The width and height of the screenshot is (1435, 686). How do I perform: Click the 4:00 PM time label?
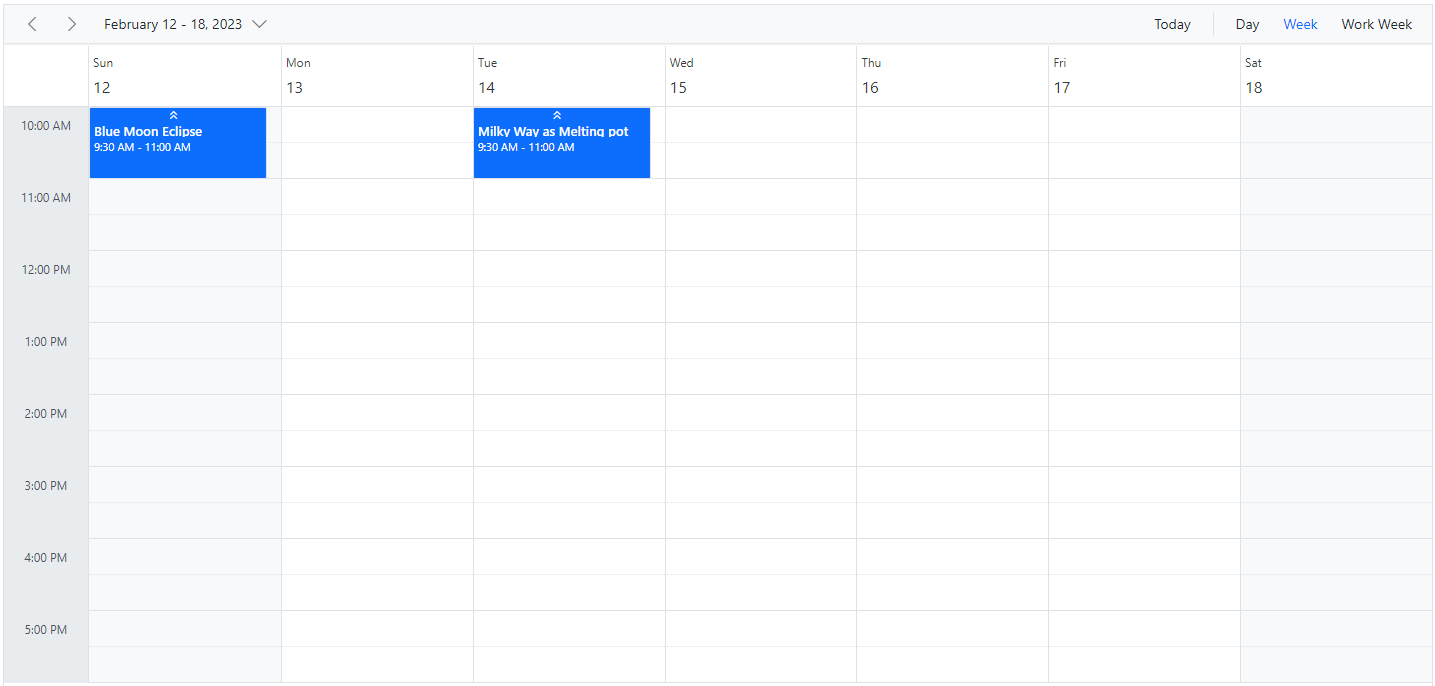pos(46,558)
